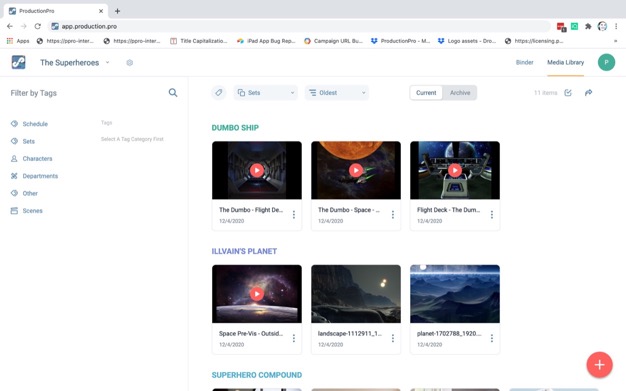
Task: Play The Dumbo - Flight De... video
Action: tap(257, 171)
